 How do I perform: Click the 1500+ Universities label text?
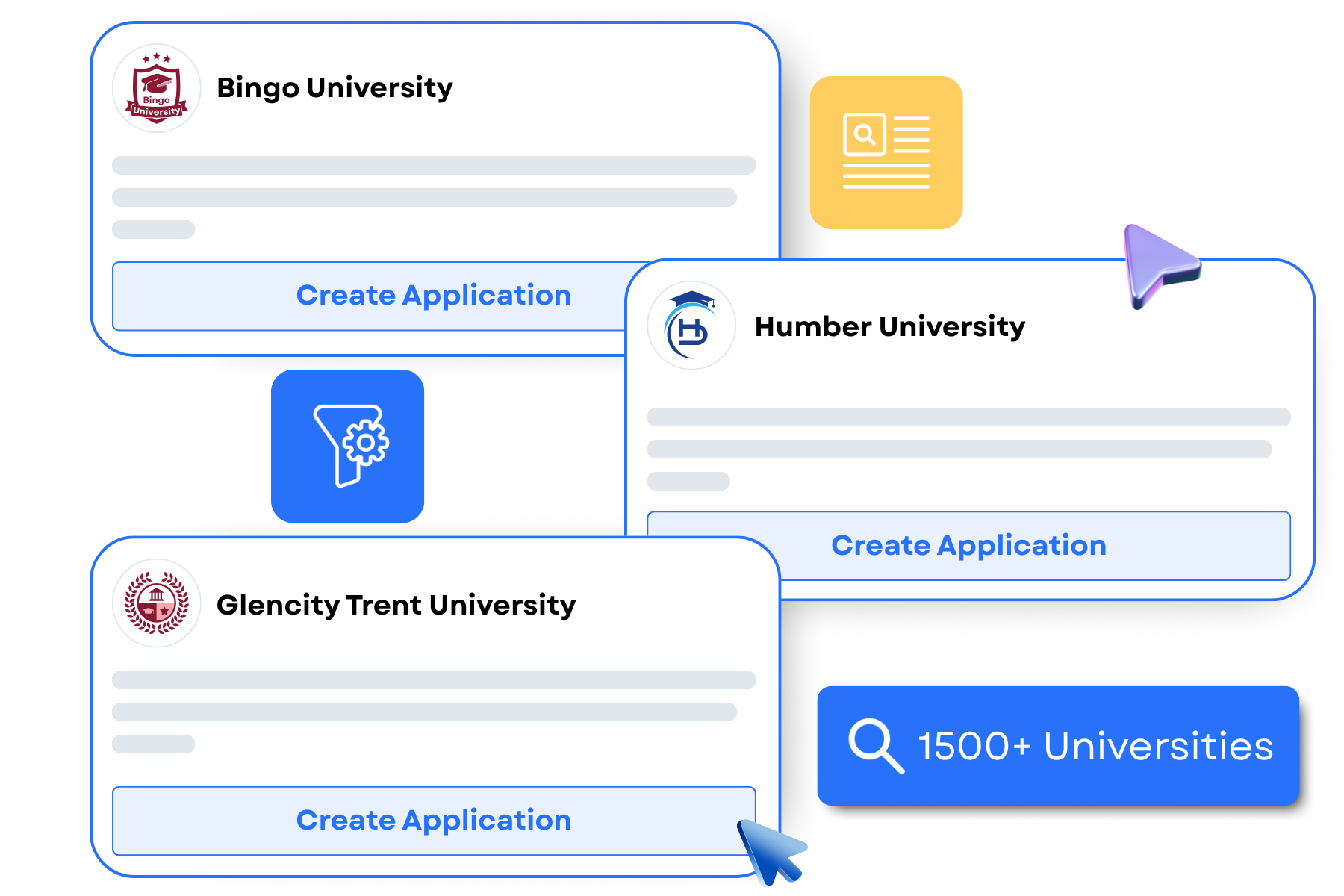pyautogui.click(x=1095, y=746)
